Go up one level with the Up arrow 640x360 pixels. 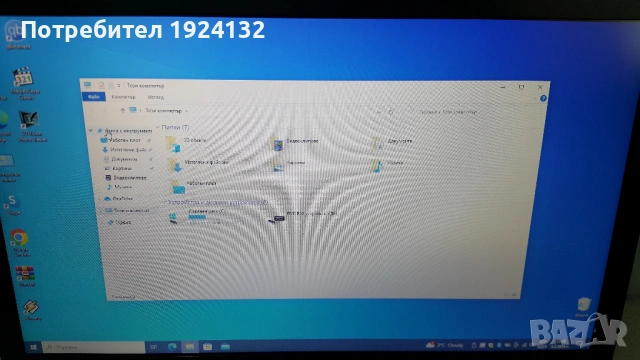coord(122,110)
